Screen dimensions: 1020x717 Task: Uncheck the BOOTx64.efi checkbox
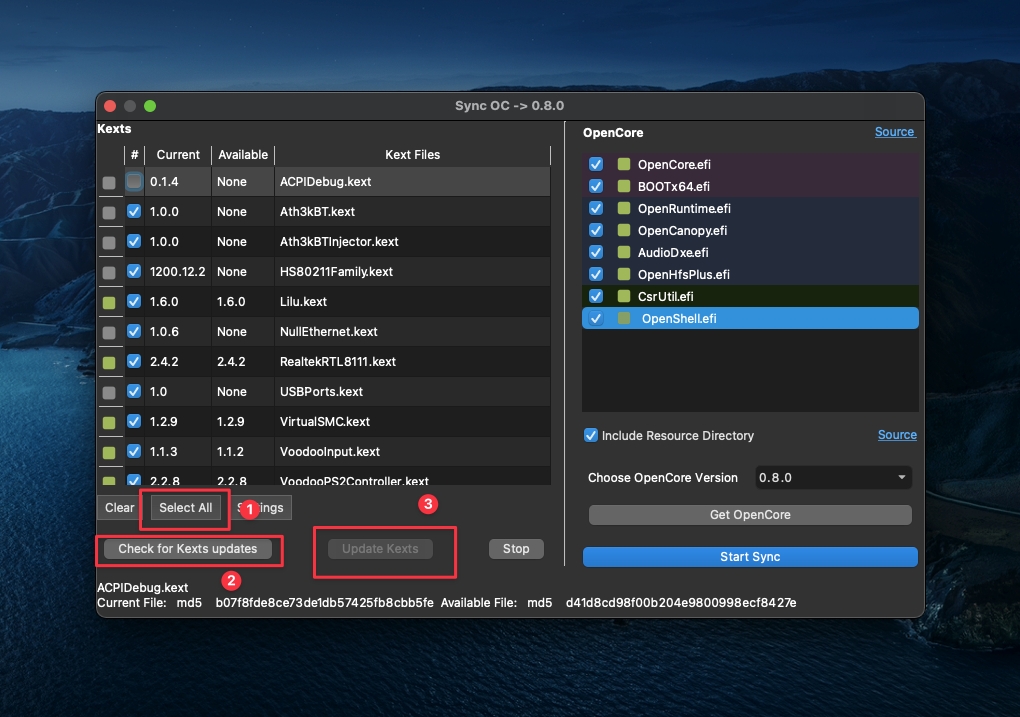[596, 187]
